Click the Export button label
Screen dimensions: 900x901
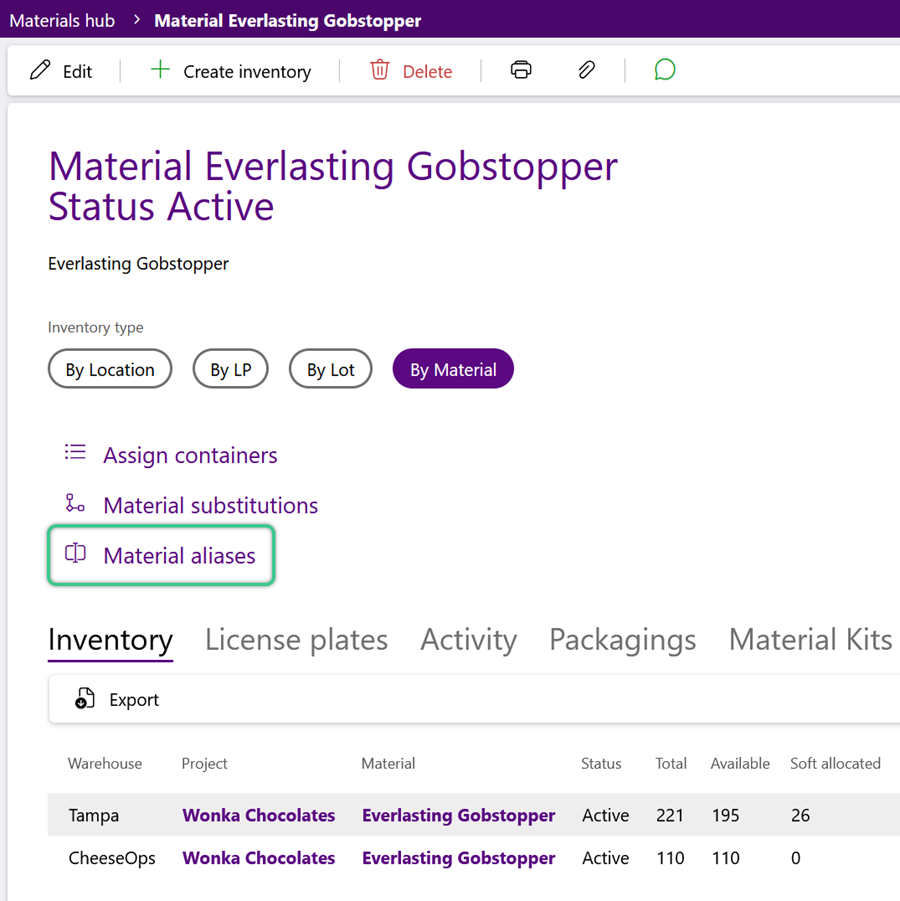click(x=134, y=700)
